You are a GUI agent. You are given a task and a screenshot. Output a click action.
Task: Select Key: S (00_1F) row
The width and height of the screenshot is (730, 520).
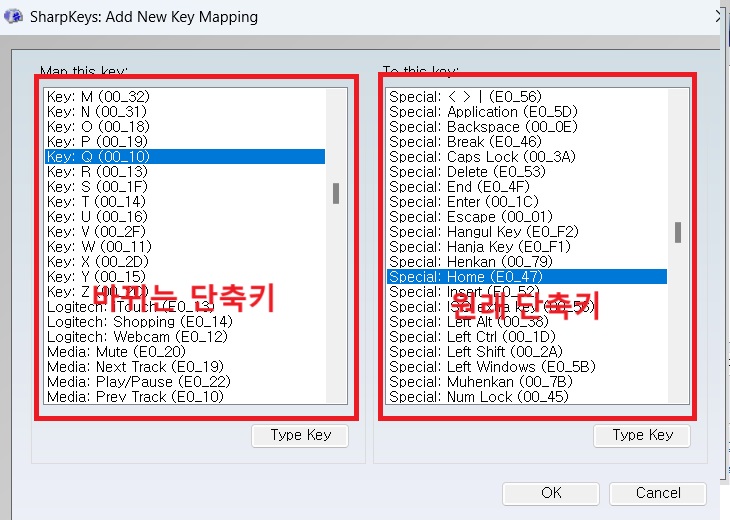coord(185,186)
